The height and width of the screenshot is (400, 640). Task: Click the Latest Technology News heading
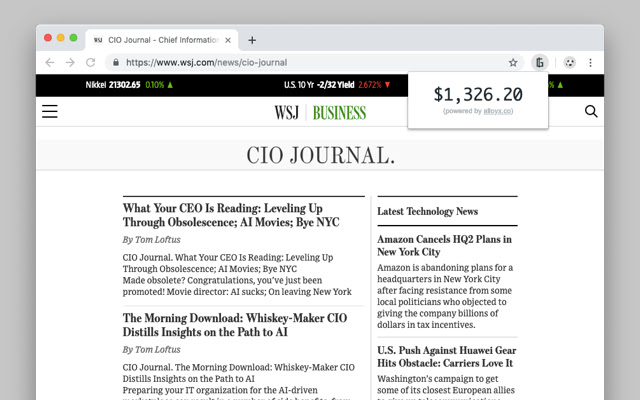click(x=427, y=211)
